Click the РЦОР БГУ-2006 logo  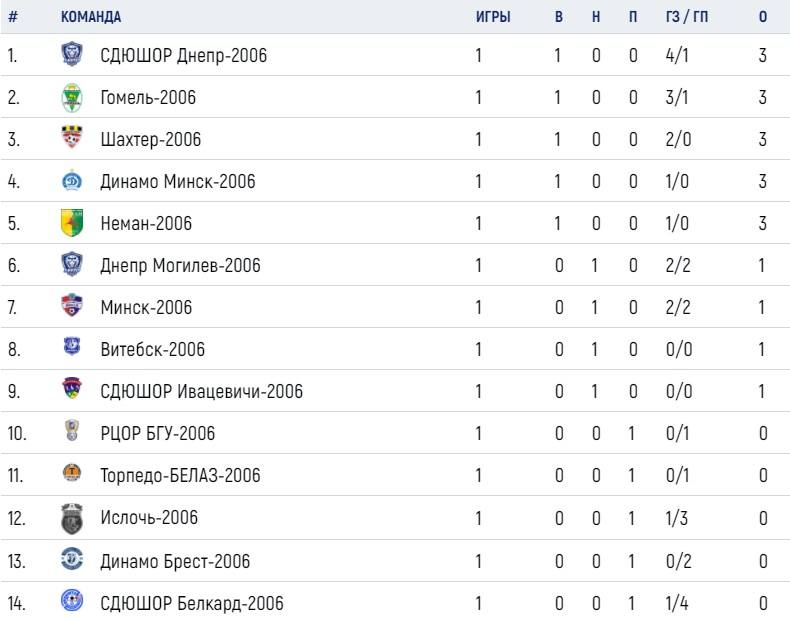click(72, 431)
